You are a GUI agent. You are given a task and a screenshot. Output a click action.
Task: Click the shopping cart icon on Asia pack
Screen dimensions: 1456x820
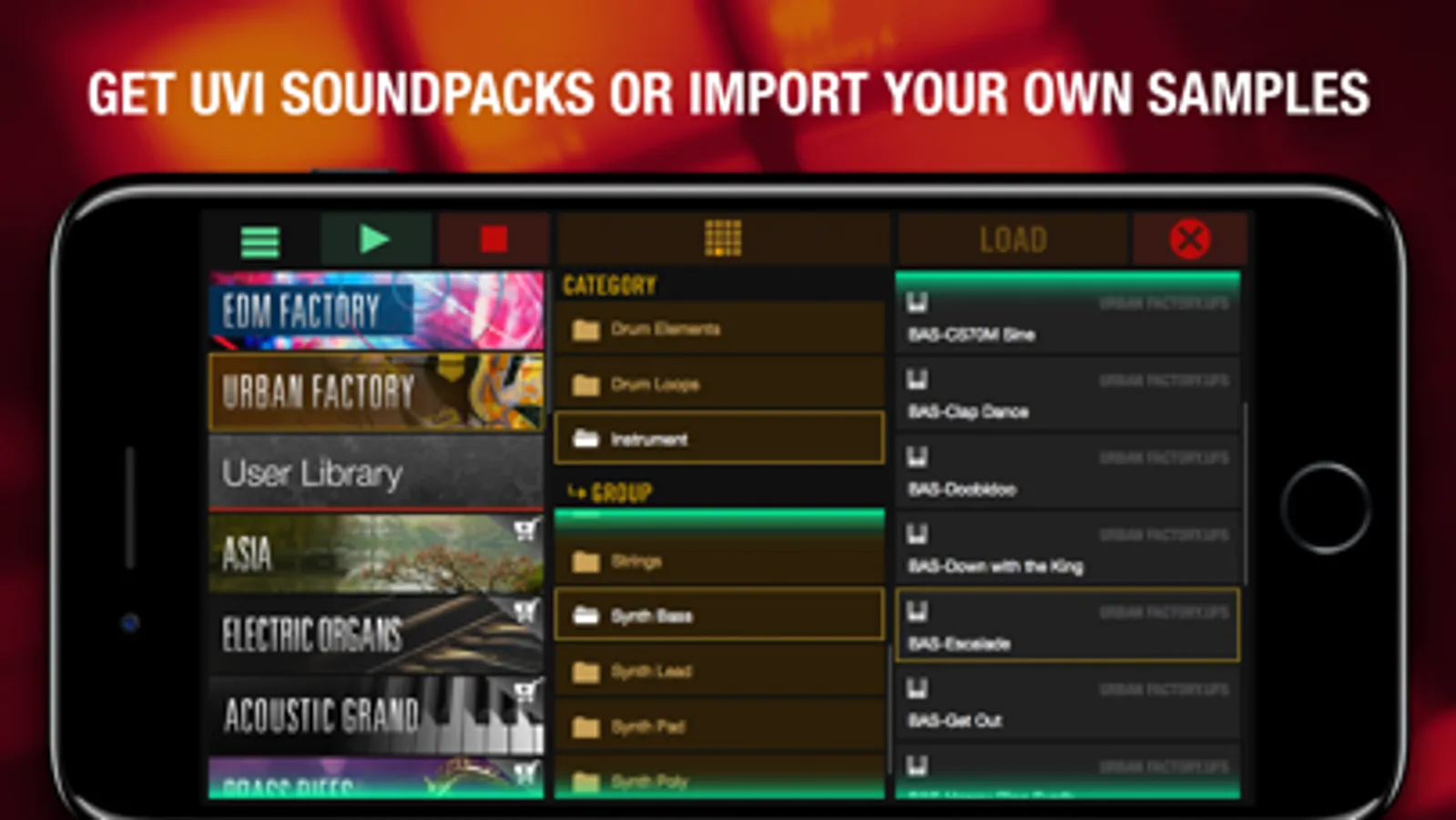pyautogui.click(x=524, y=529)
